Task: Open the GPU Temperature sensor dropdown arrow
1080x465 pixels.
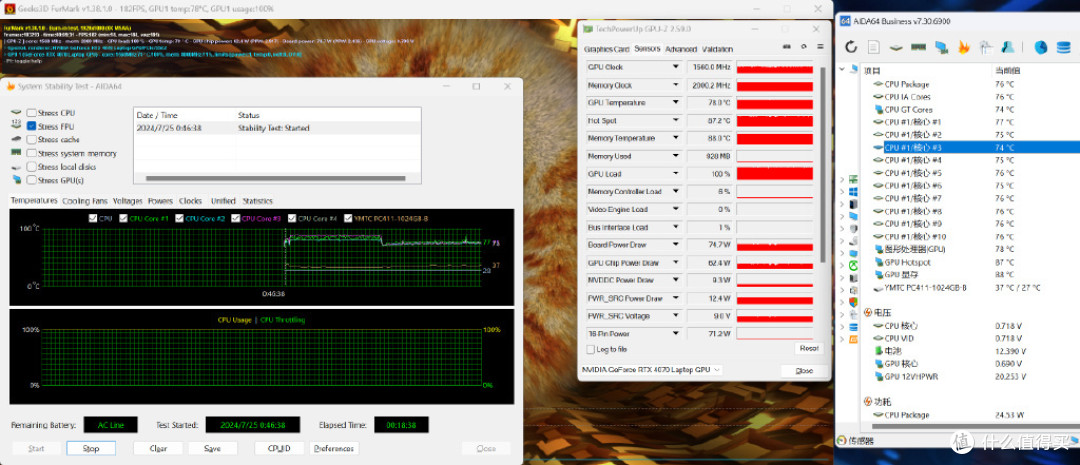Action: click(676, 103)
